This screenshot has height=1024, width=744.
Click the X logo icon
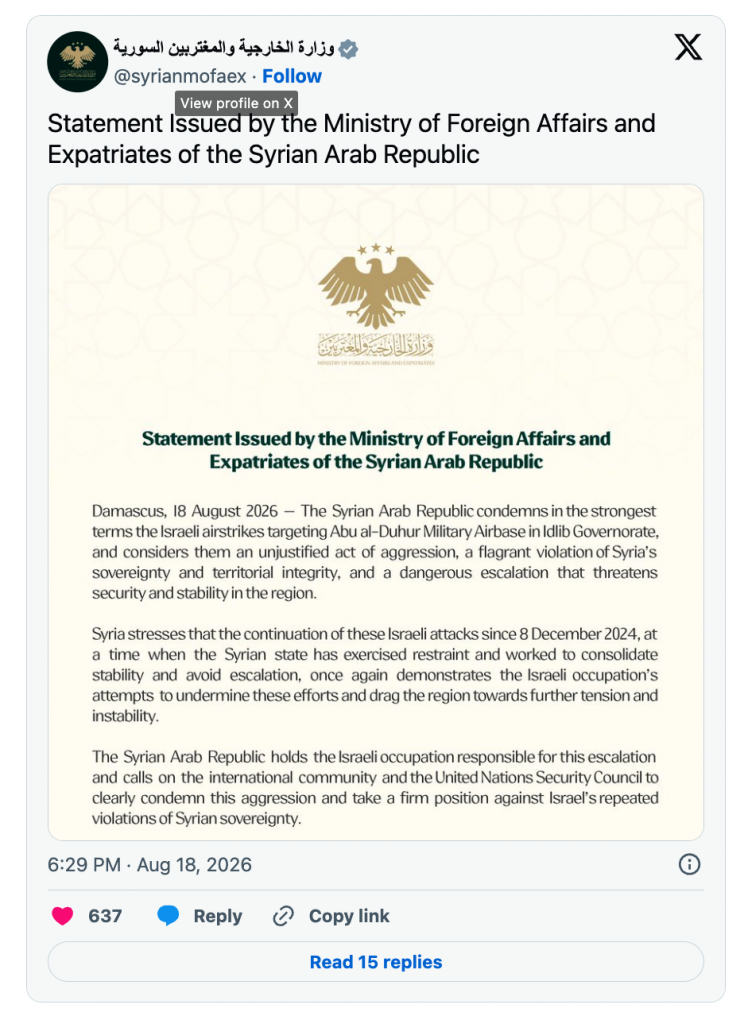click(x=688, y=47)
